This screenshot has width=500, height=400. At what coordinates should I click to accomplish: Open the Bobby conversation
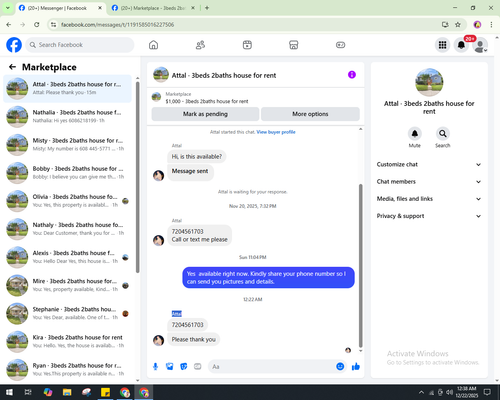tap(67, 173)
